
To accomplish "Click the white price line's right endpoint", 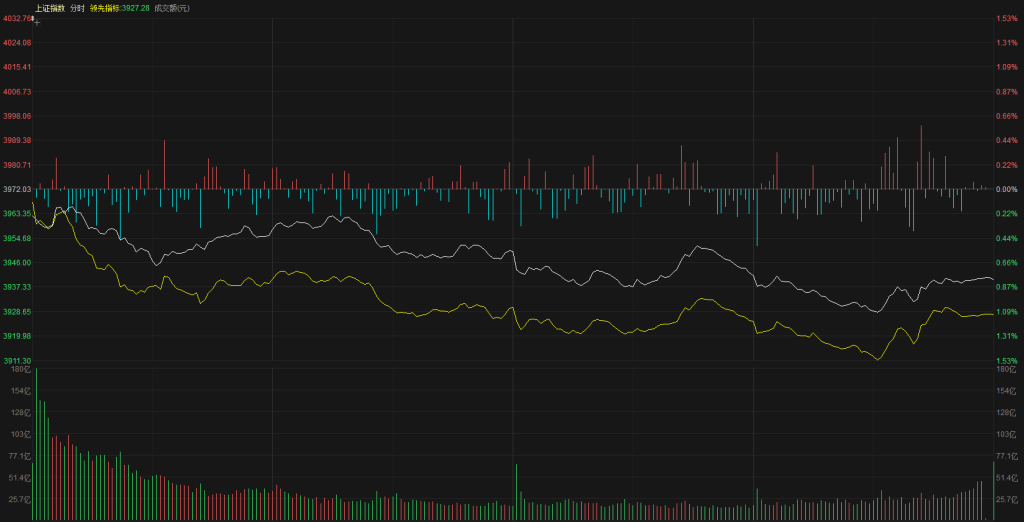I will 993,279.
